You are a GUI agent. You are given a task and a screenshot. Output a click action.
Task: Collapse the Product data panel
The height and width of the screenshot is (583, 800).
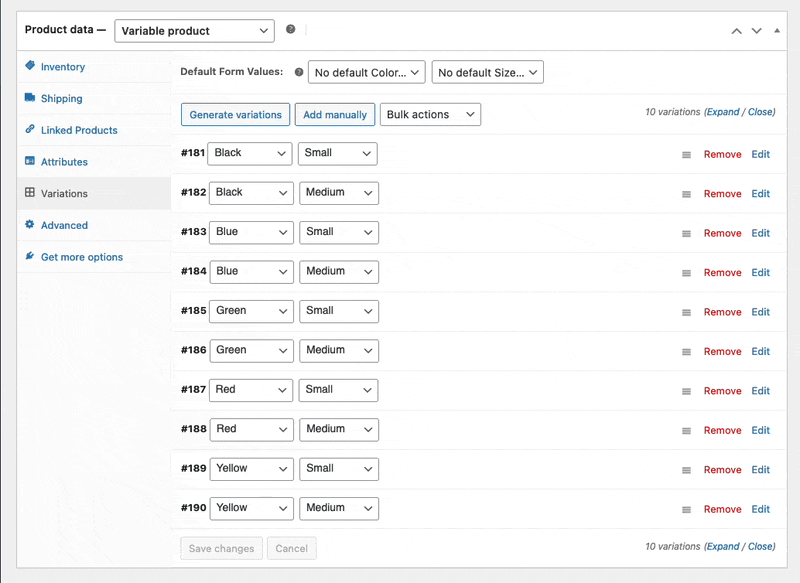[x=776, y=30]
